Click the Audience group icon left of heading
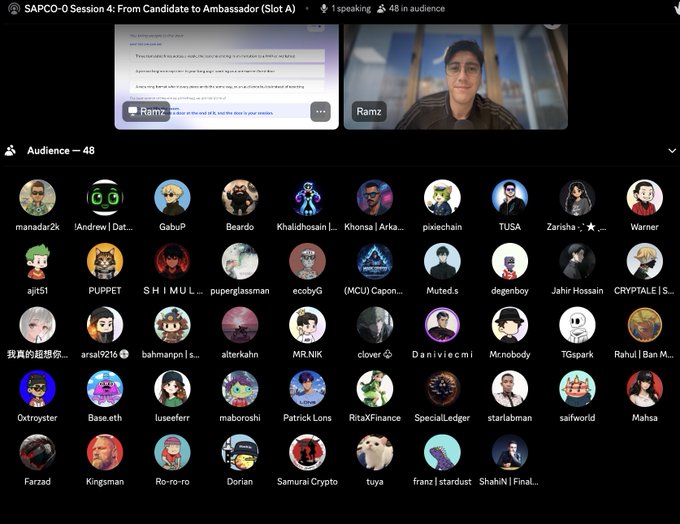680x524 pixels. (10, 151)
